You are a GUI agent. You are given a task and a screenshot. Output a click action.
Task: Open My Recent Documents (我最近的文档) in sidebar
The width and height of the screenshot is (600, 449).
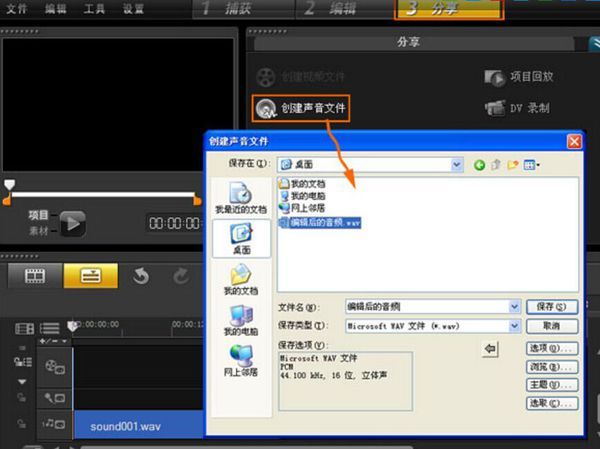click(x=241, y=197)
